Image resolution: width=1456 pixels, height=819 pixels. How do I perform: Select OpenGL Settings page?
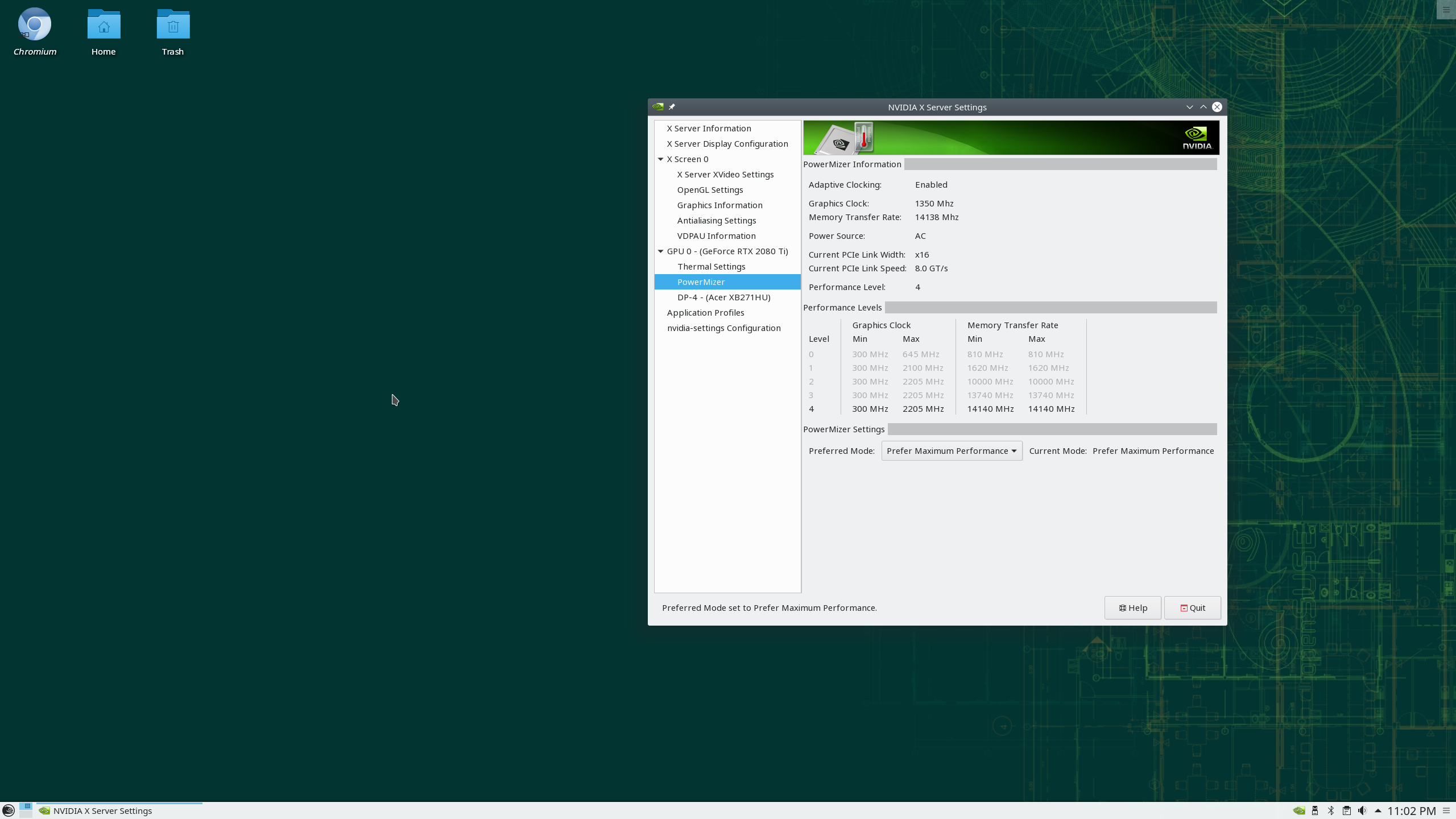[x=710, y=190]
